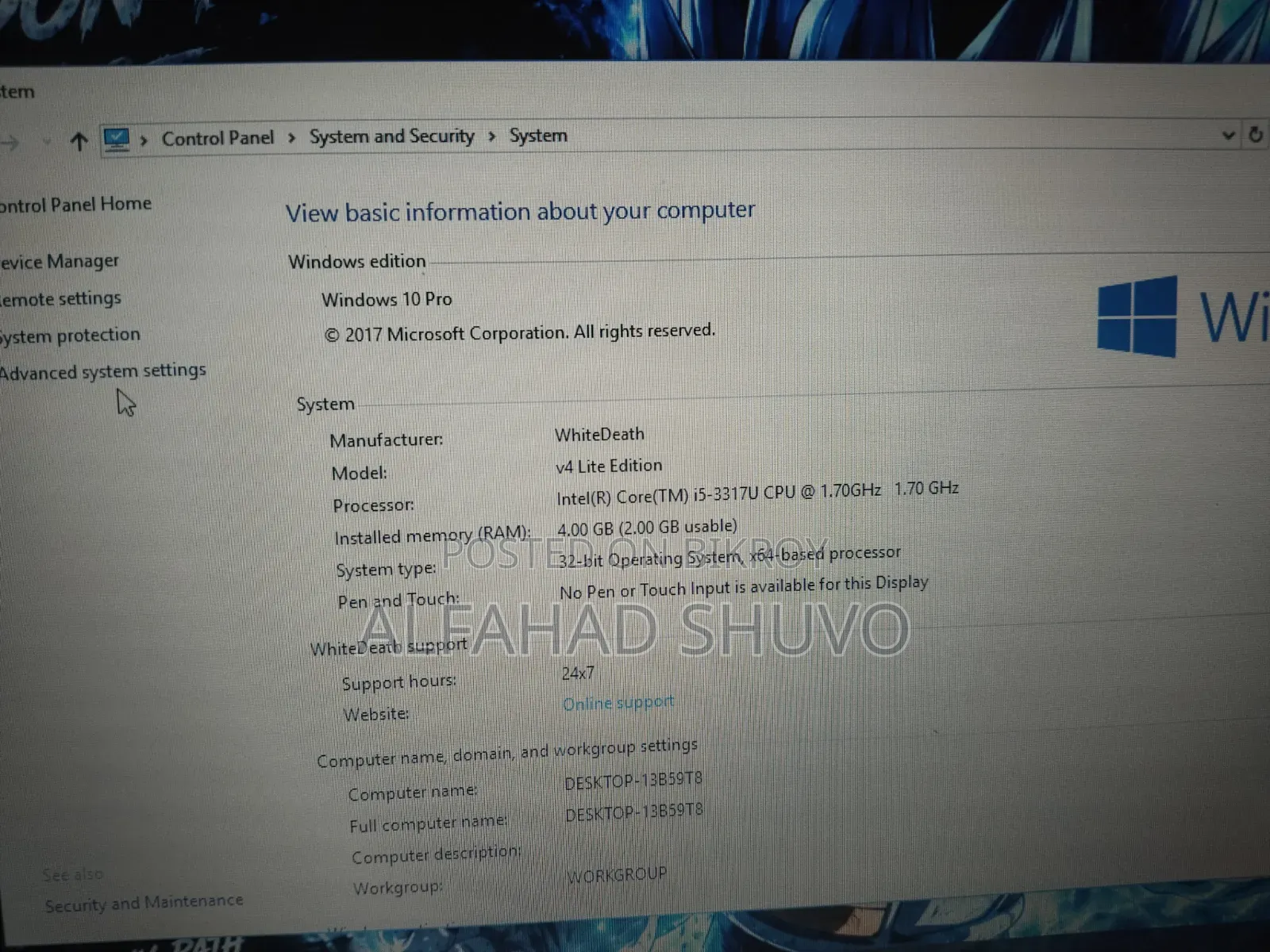Click the WhiteDeath manufacturer value
Viewport: 1270px width, 952px height.
tap(599, 435)
